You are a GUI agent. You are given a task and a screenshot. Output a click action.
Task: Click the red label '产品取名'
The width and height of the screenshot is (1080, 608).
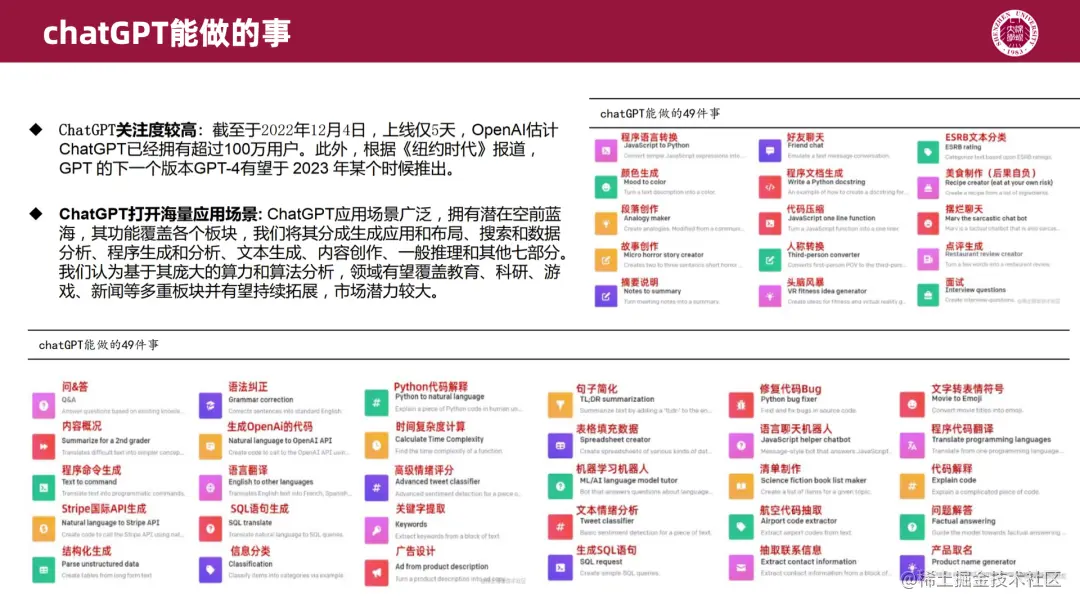[952, 550]
